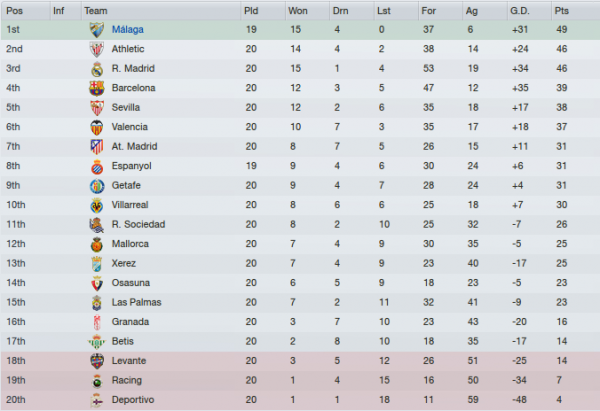Select the R. Sociedad row name
Screen dimensions: 600x411
pyautogui.click(x=138, y=224)
